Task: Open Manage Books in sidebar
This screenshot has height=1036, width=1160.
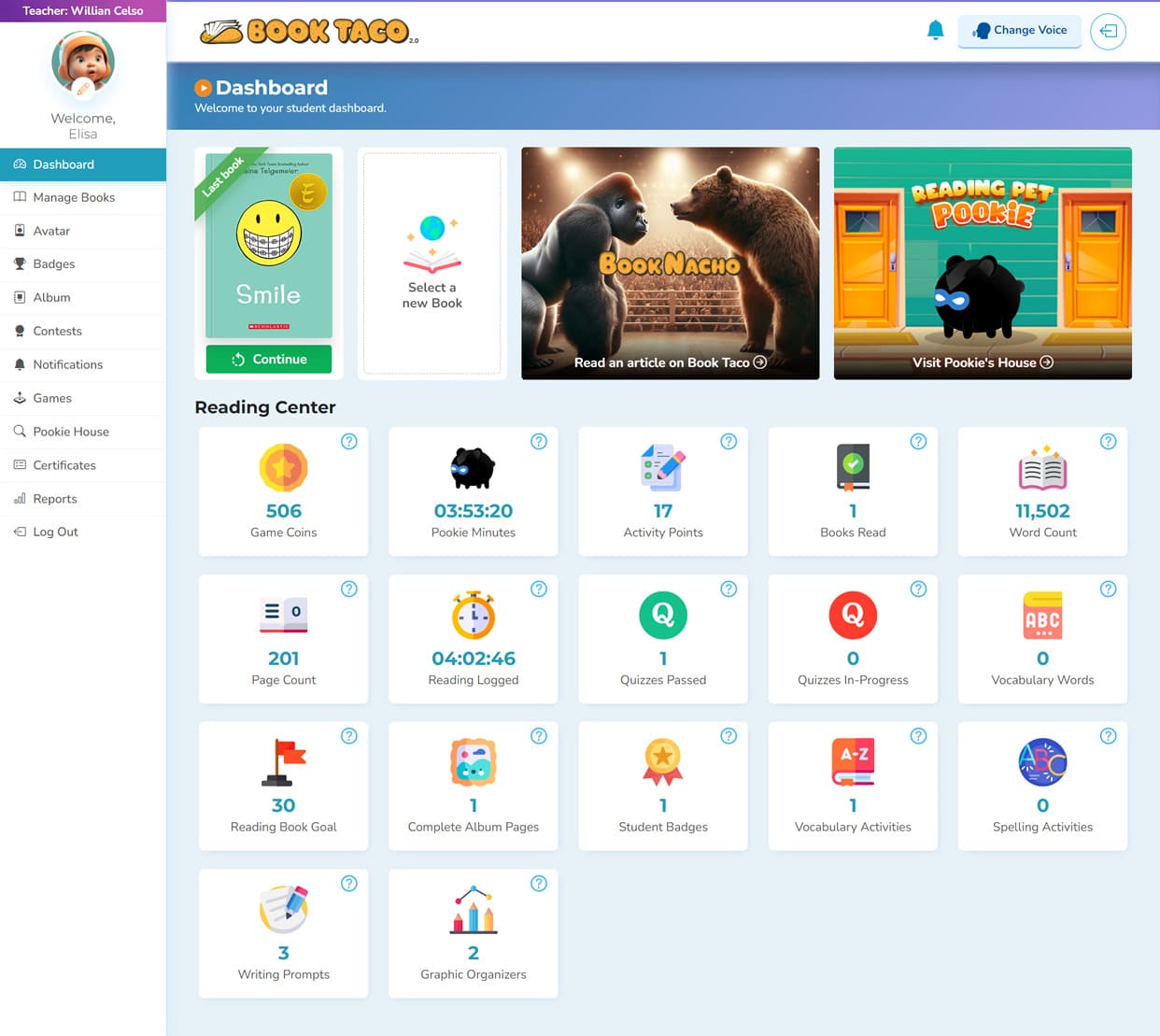Action: [x=74, y=197]
